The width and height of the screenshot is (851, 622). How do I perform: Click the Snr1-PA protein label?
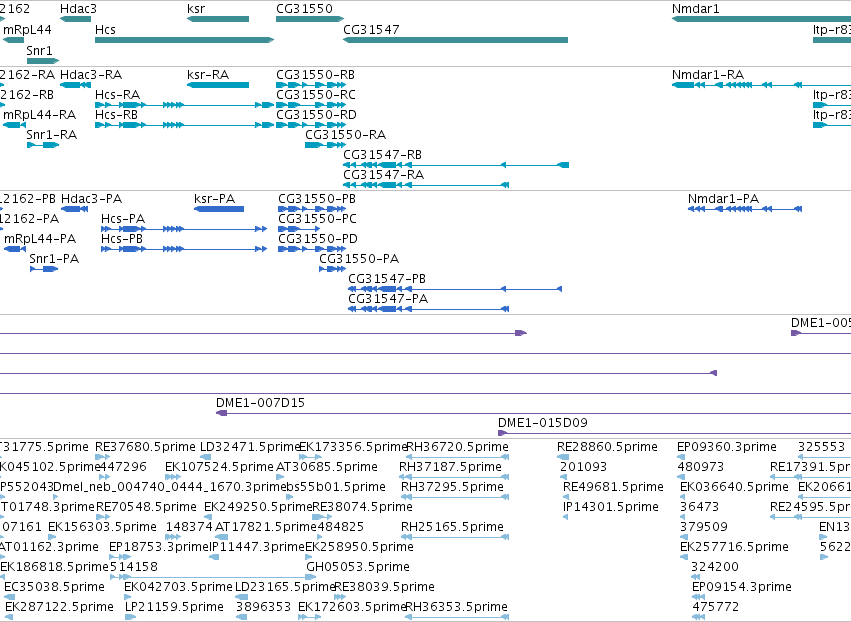tap(54, 259)
